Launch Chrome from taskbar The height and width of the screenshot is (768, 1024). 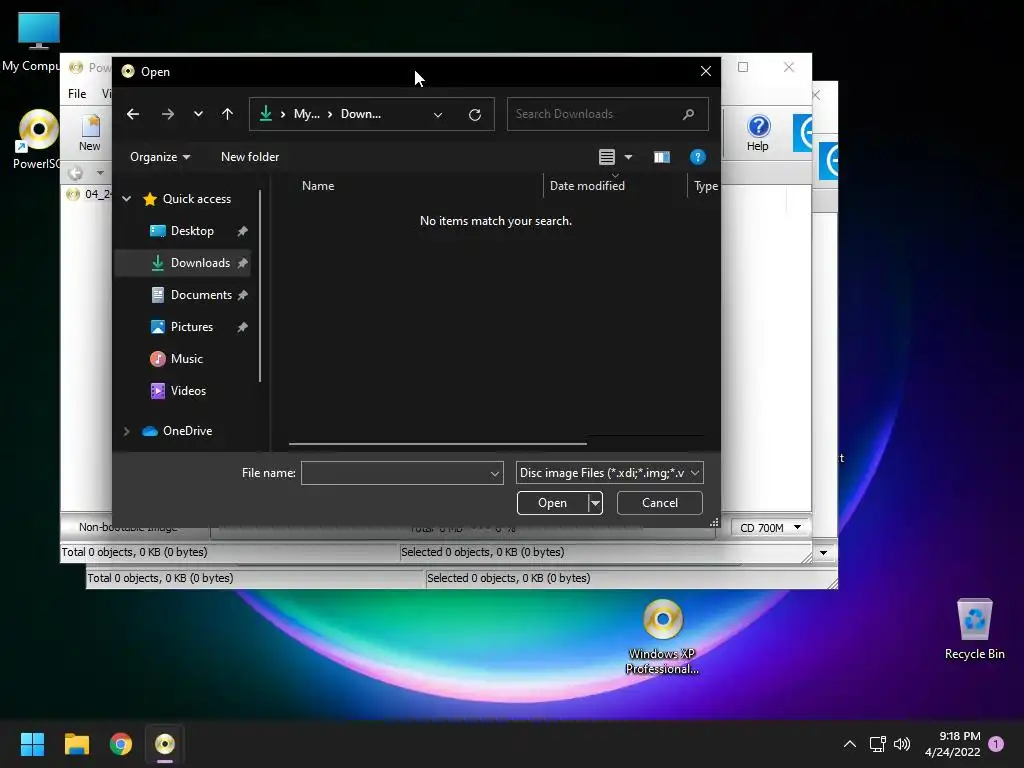tap(121, 744)
